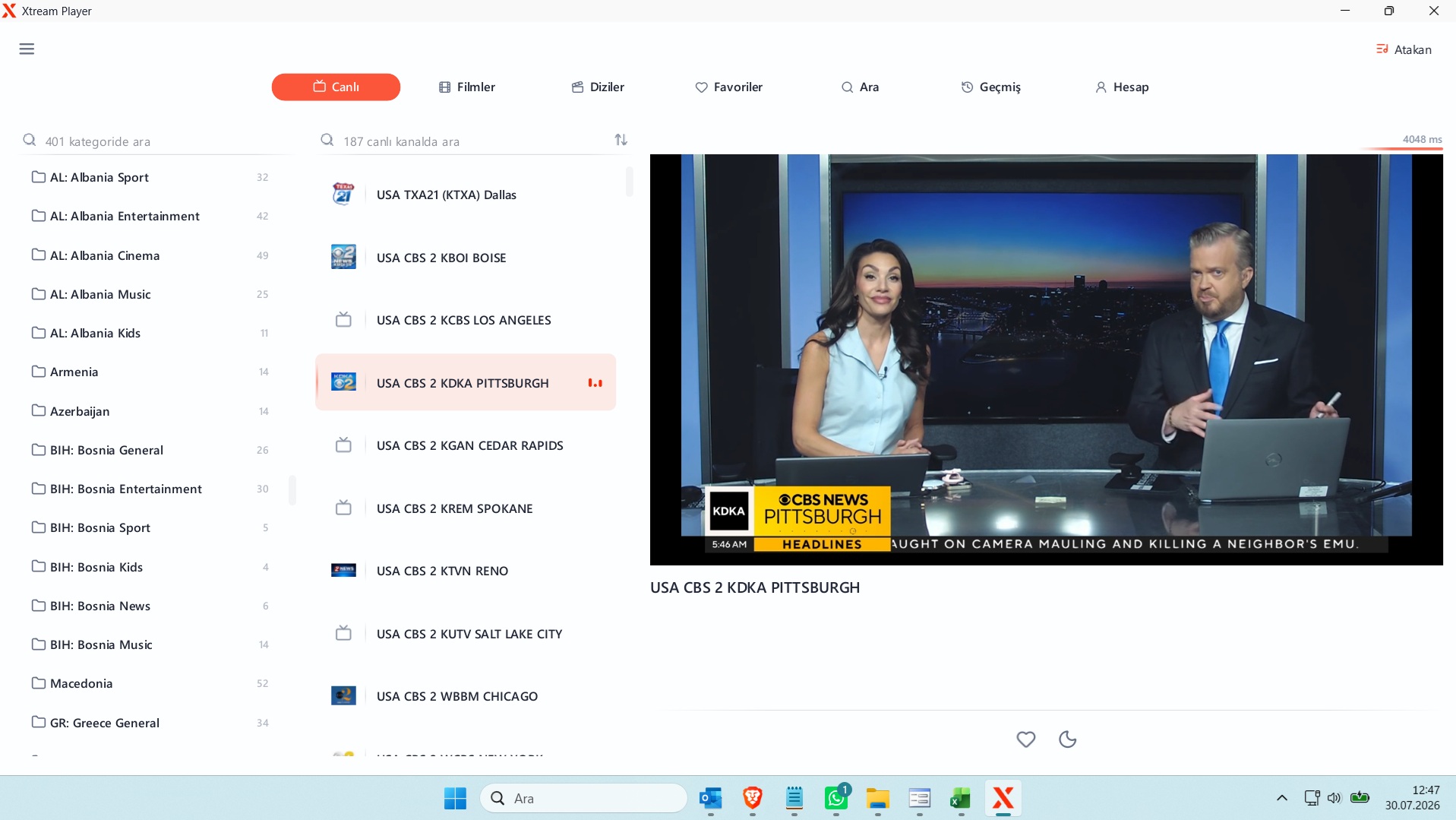Open AL: Albania Cinema category
Image resolution: width=1456 pixels, height=820 pixels.
coord(152,255)
